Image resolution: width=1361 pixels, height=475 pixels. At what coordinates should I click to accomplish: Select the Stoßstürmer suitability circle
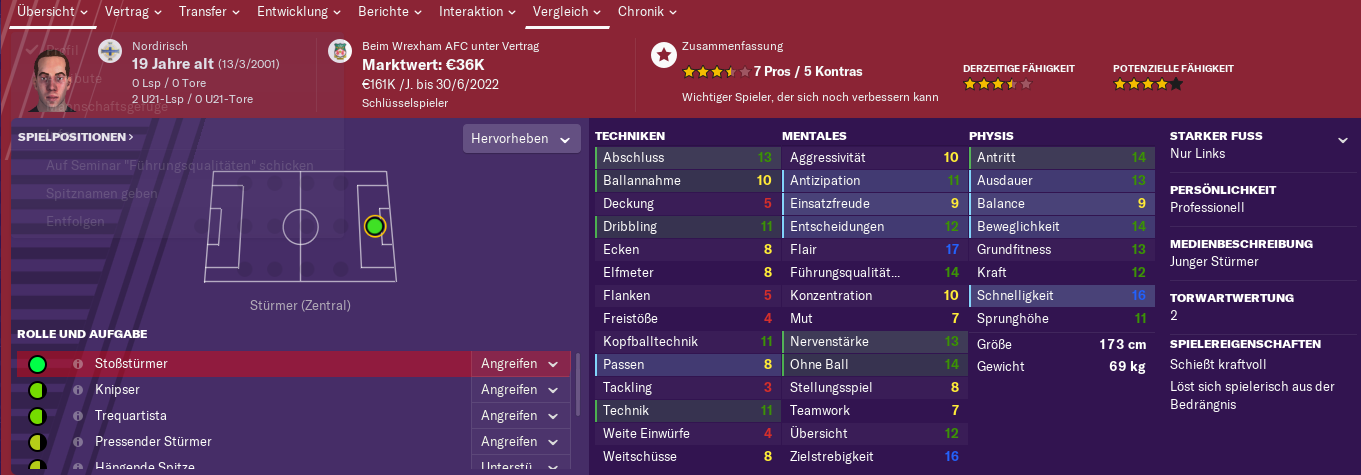(38, 364)
